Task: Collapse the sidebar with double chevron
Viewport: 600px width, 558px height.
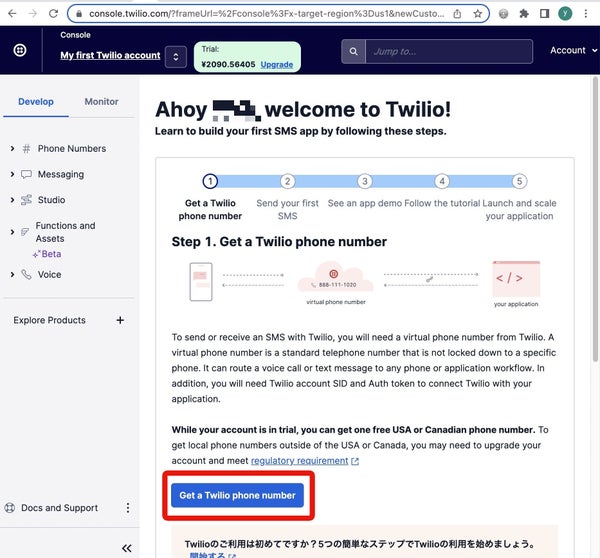Action: pyautogui.click(x=127, y=548)
